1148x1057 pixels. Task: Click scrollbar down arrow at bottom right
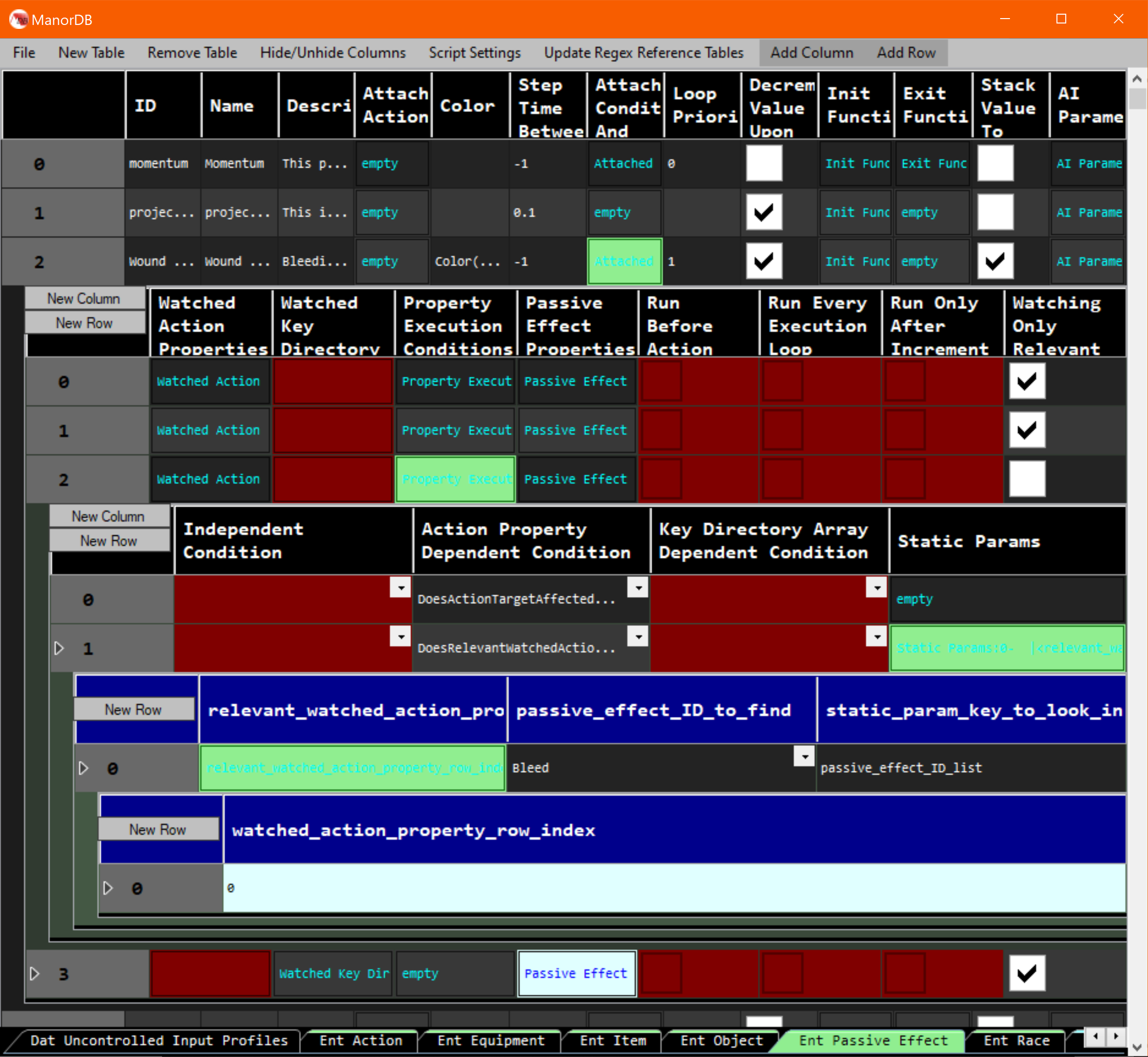tap(1137, 1047)
